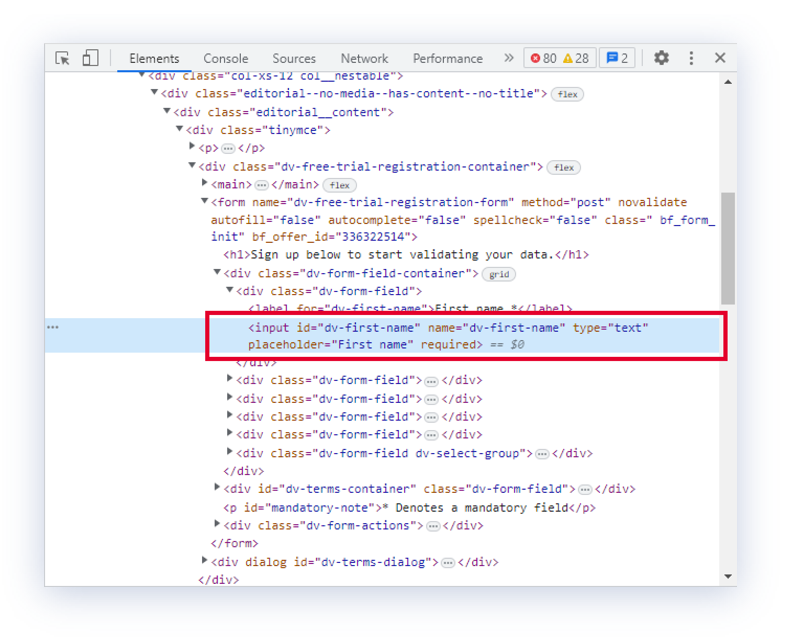
Task: Switch to the Network tab
Action: click(364, 58)
